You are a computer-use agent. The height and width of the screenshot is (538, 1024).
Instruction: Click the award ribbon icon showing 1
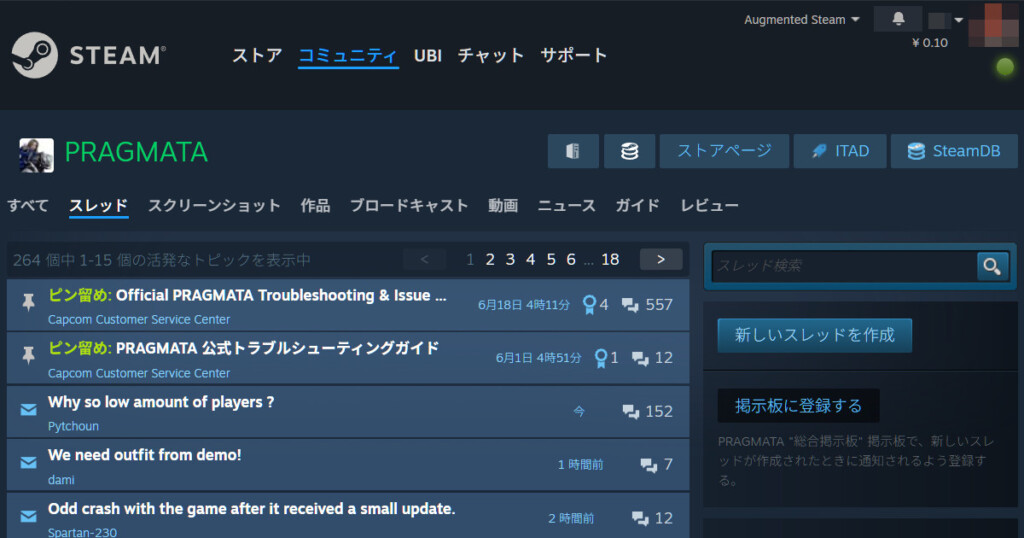(x=601, y=358)
